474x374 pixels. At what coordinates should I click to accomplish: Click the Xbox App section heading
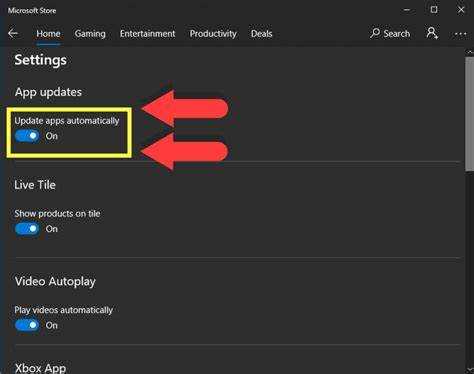(40, 368)
